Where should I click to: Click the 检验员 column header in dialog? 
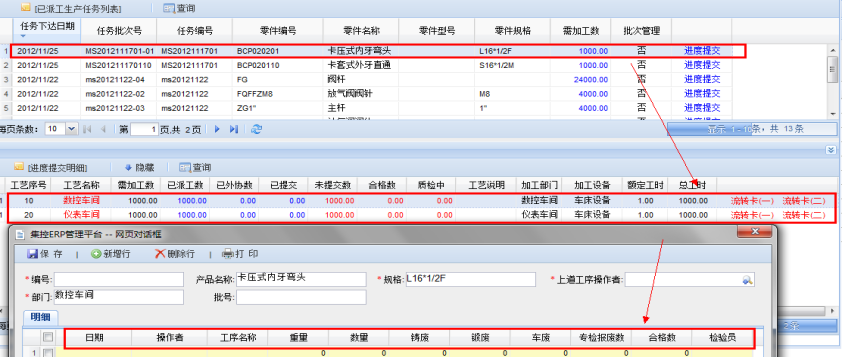pyautogui.click(x=722, y=338)
